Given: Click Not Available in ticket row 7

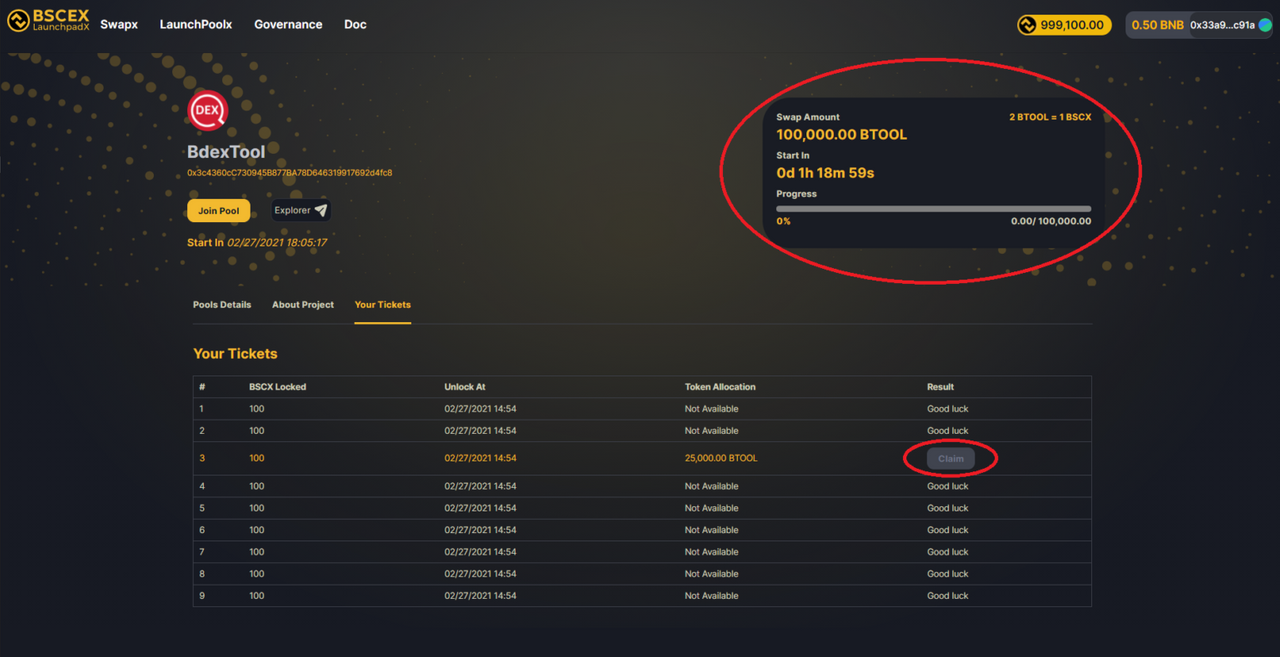Looking at the screenshot, I should 711,552.
